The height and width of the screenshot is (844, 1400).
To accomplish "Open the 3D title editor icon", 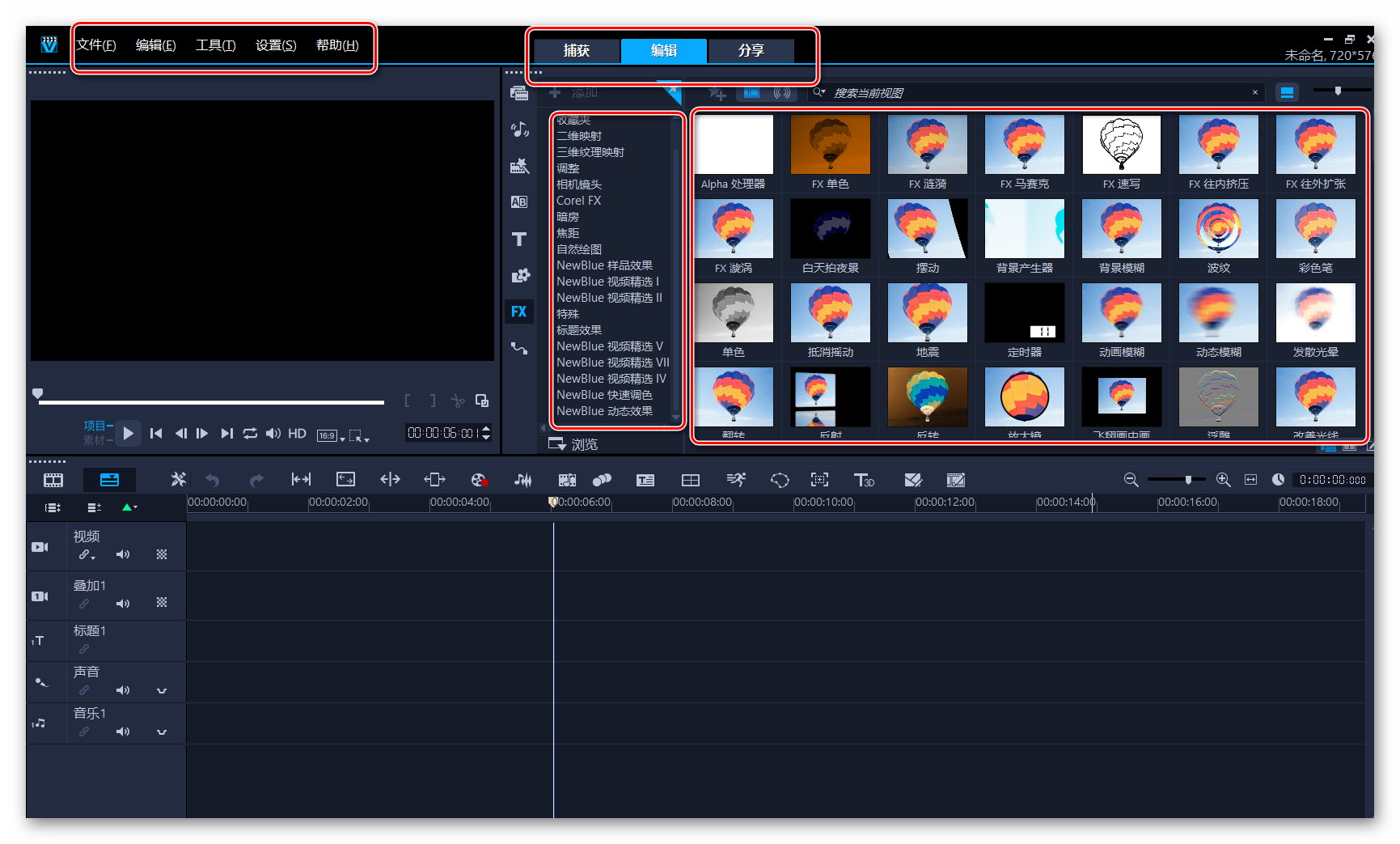I will (864, 480).
